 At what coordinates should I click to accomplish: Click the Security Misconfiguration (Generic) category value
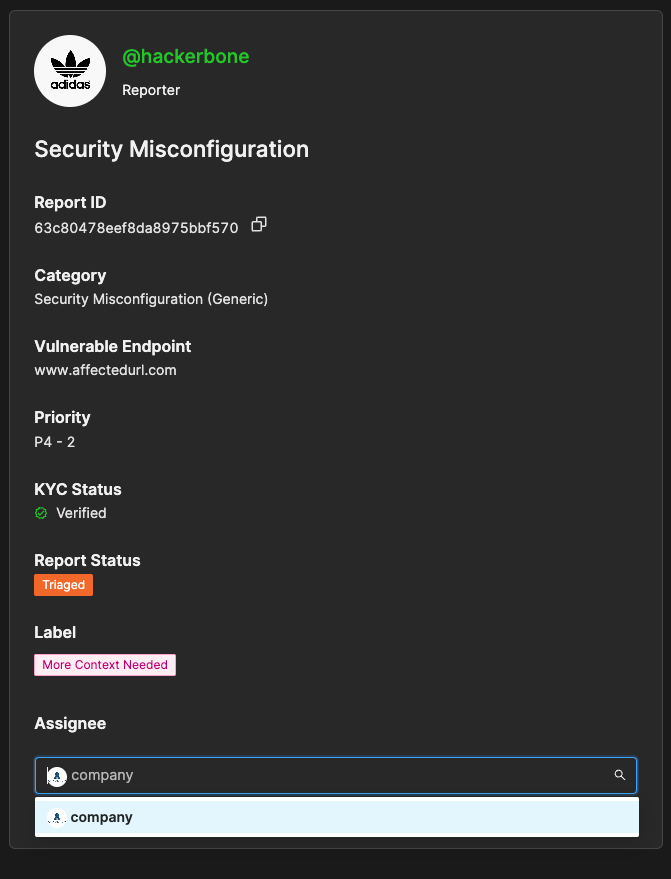click(x=151, y=298)
